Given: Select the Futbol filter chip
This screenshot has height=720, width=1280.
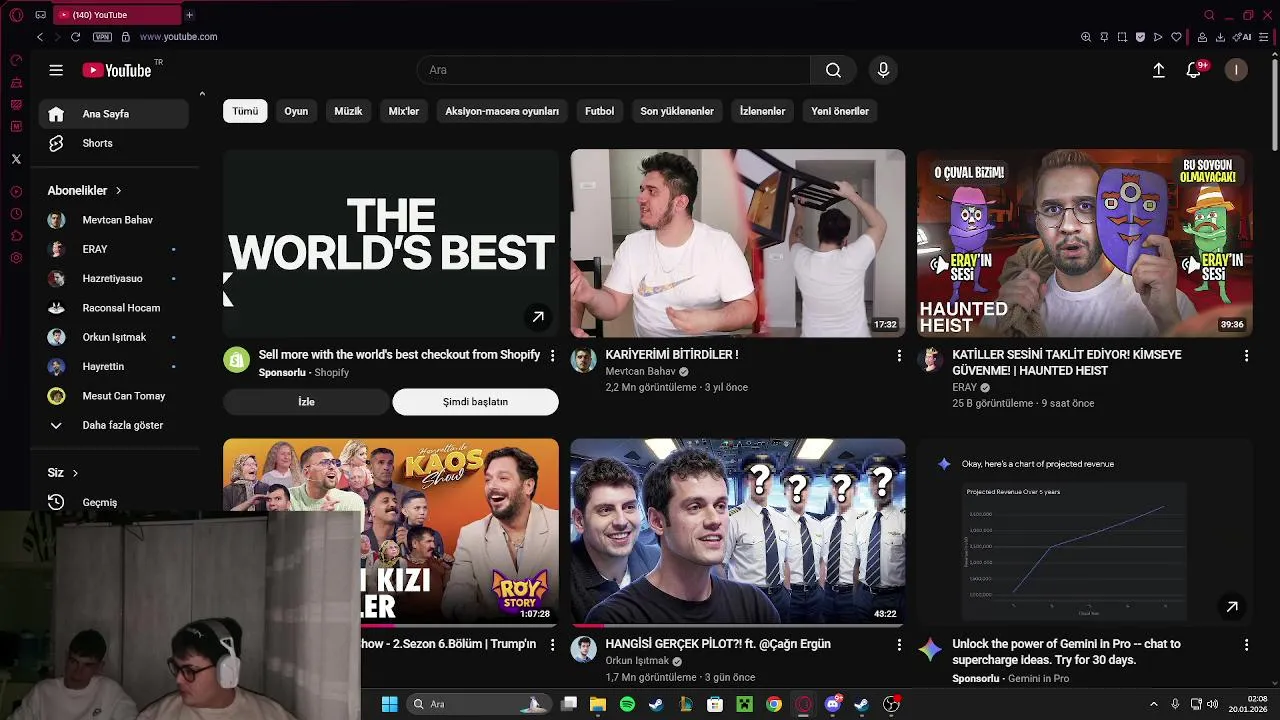Looking at the screenshot, I should pos(600,111).
